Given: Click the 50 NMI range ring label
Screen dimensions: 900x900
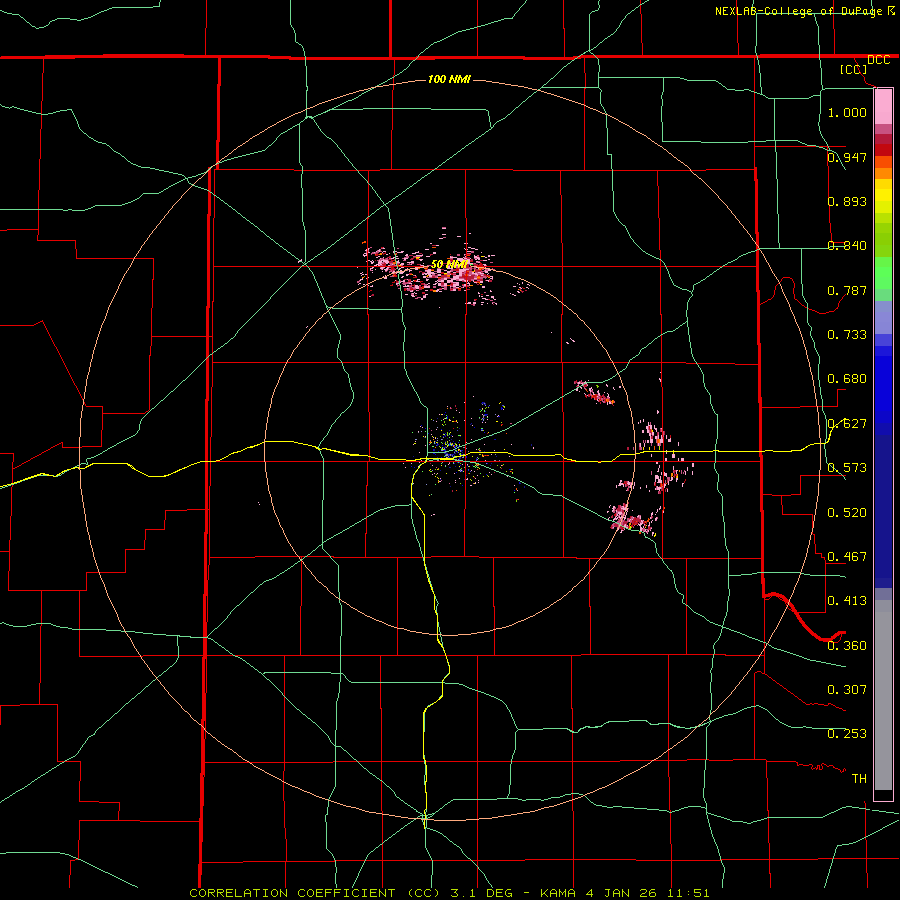Looking at the screenshot, I should [x=449, y=264].
